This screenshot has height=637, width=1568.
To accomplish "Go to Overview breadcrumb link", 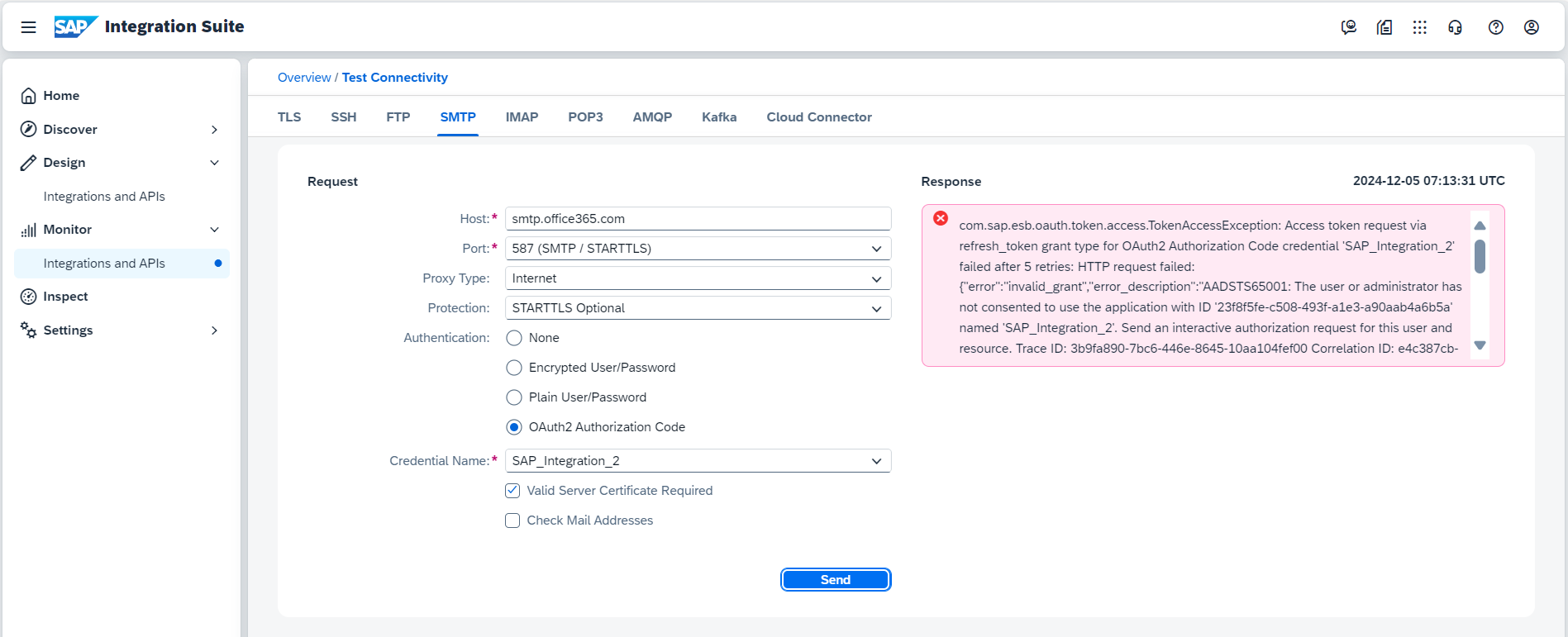I will [x=304, y=78].
